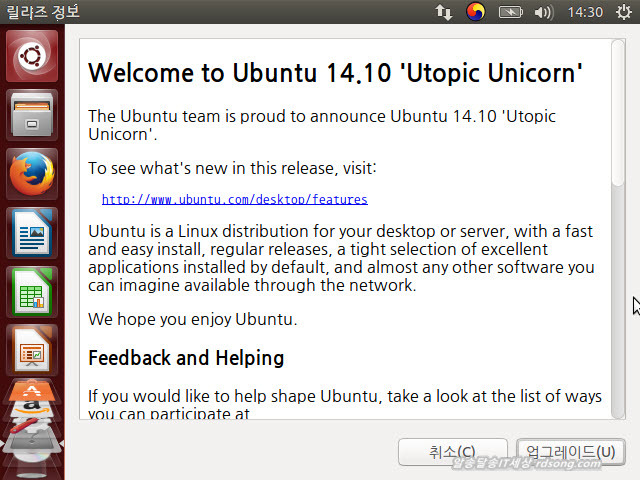The width and height of the screenshot is (640, 480).
Task: Open the sound volume indicator
Action: [544, 12]
